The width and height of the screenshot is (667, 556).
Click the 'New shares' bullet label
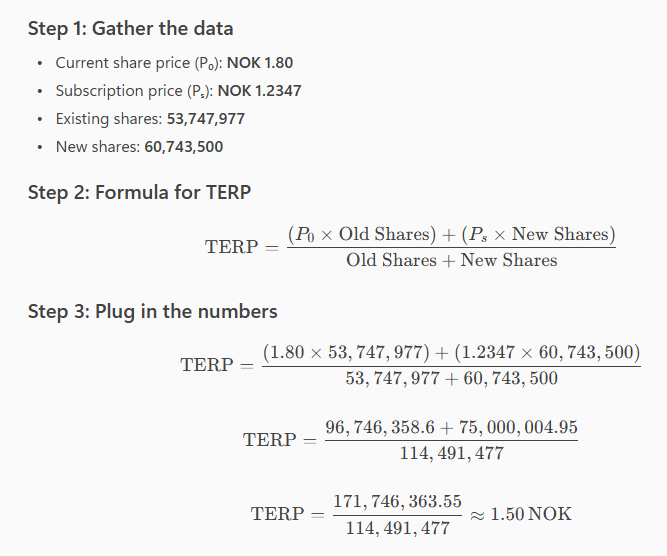[97, 147]
